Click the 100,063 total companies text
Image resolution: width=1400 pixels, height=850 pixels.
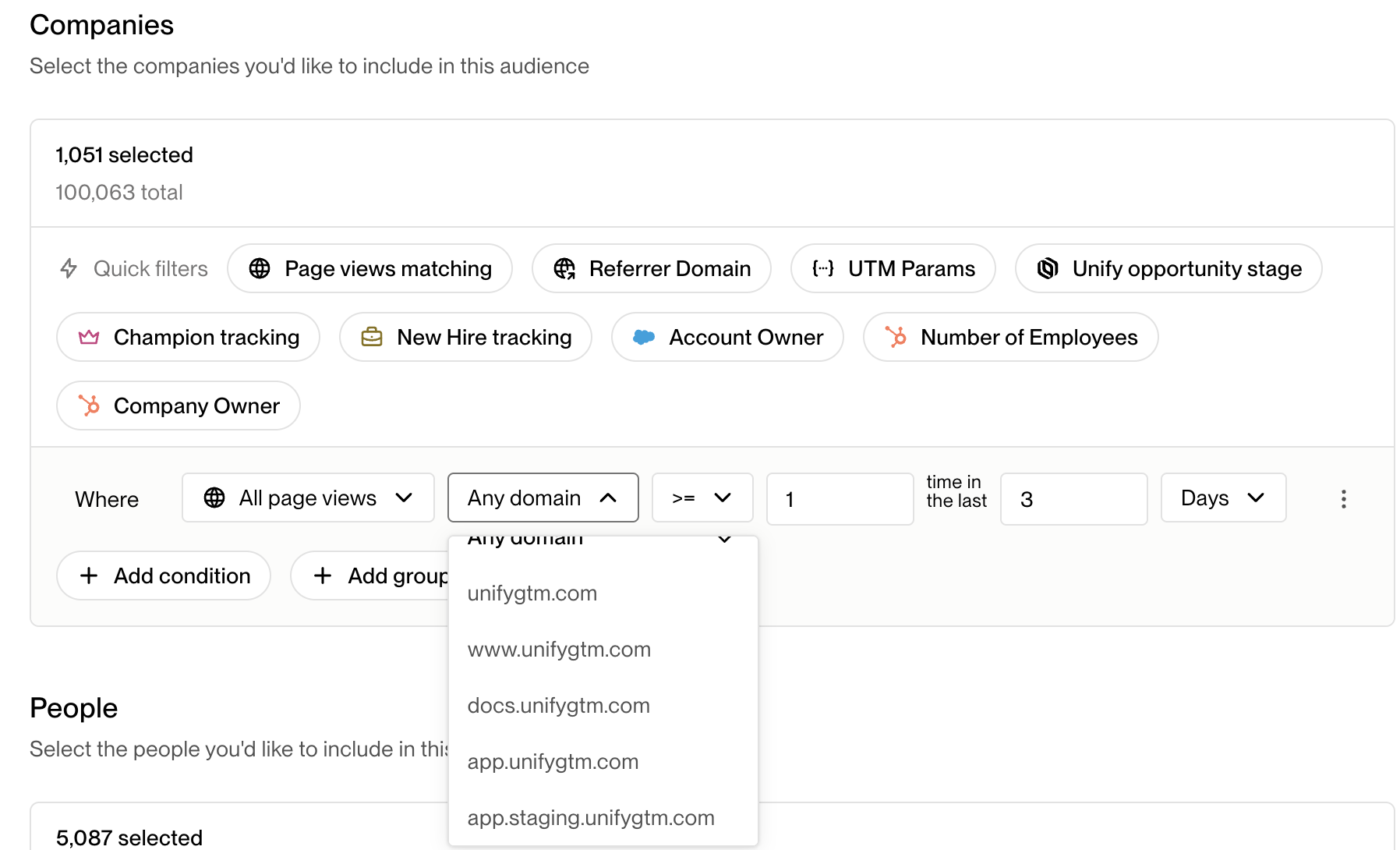point(119,193)
